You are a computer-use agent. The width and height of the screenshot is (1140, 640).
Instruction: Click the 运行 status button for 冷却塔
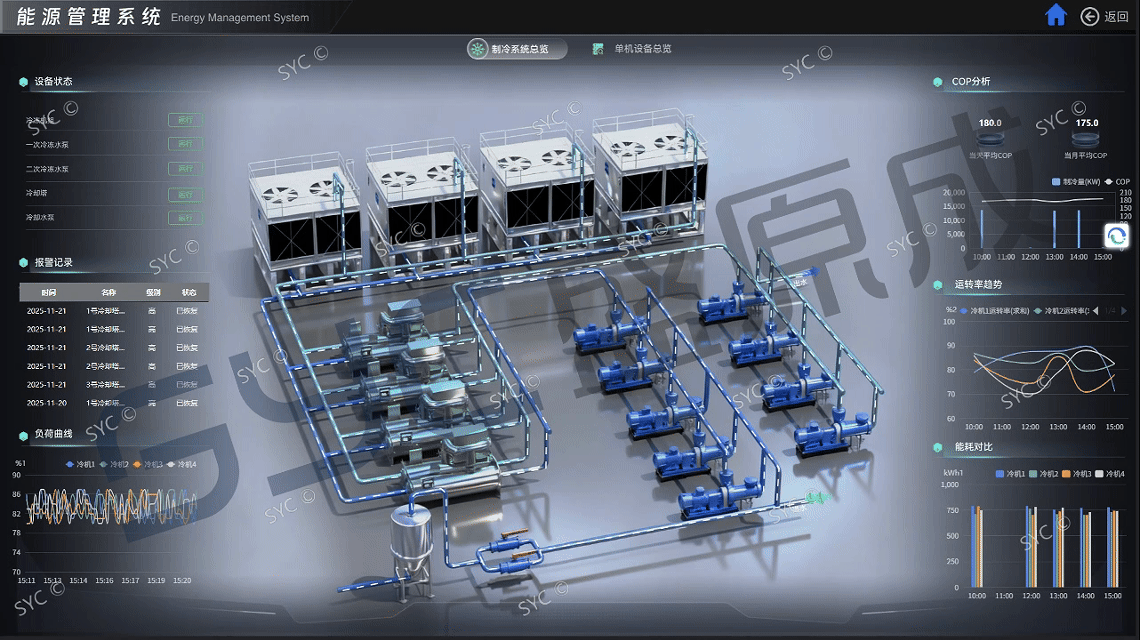184,193
